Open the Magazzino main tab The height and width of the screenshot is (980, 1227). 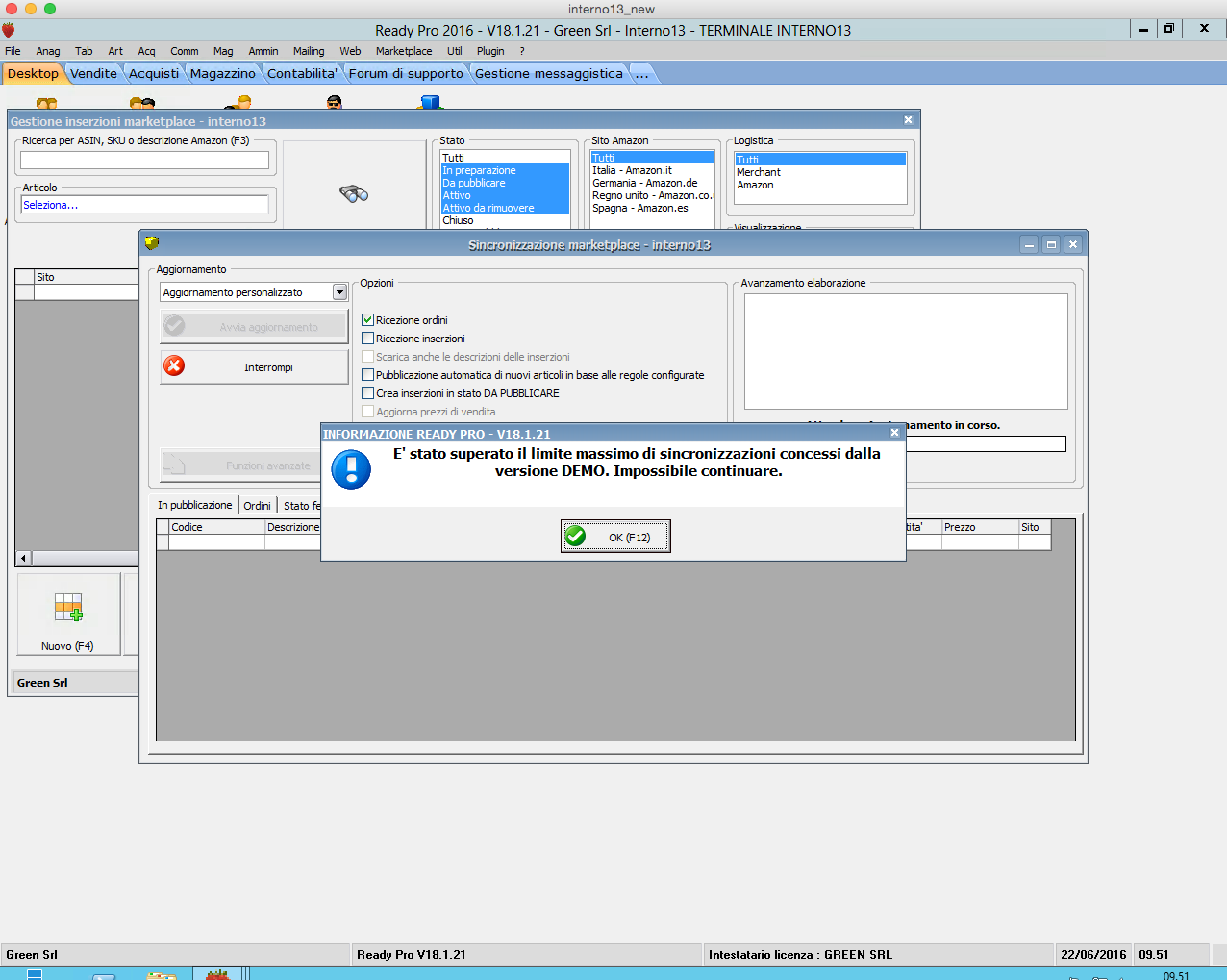point(223,73)
